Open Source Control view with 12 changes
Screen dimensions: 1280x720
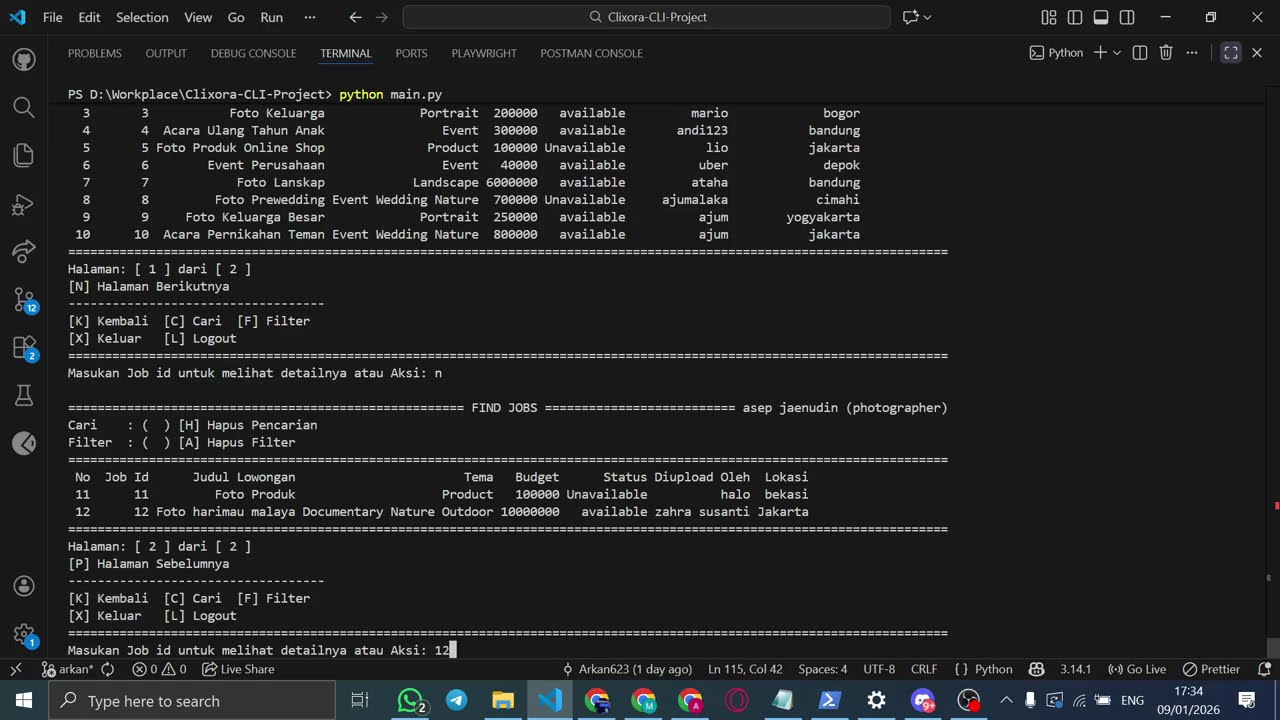point(24,299)
